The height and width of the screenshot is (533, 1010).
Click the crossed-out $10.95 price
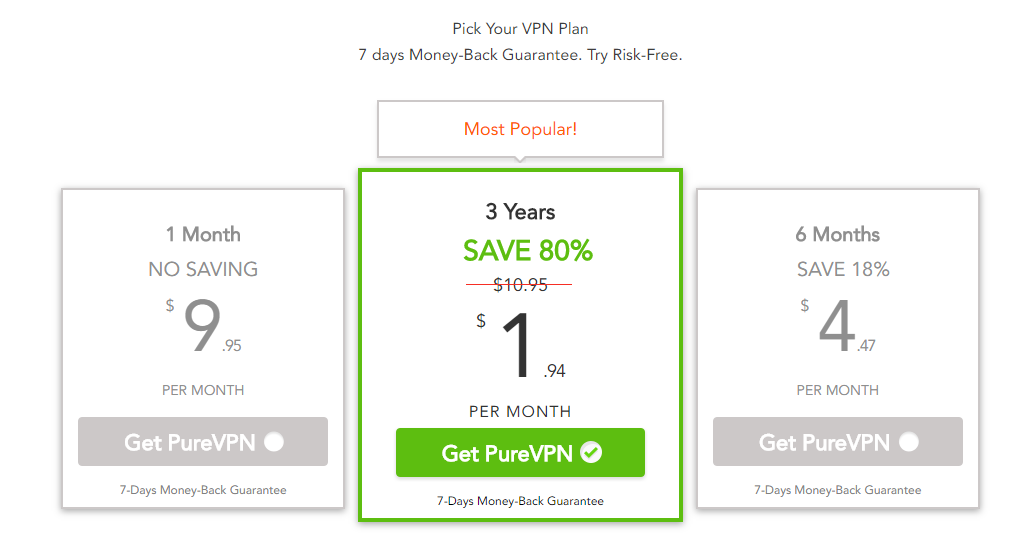click(x=520, y=285)
